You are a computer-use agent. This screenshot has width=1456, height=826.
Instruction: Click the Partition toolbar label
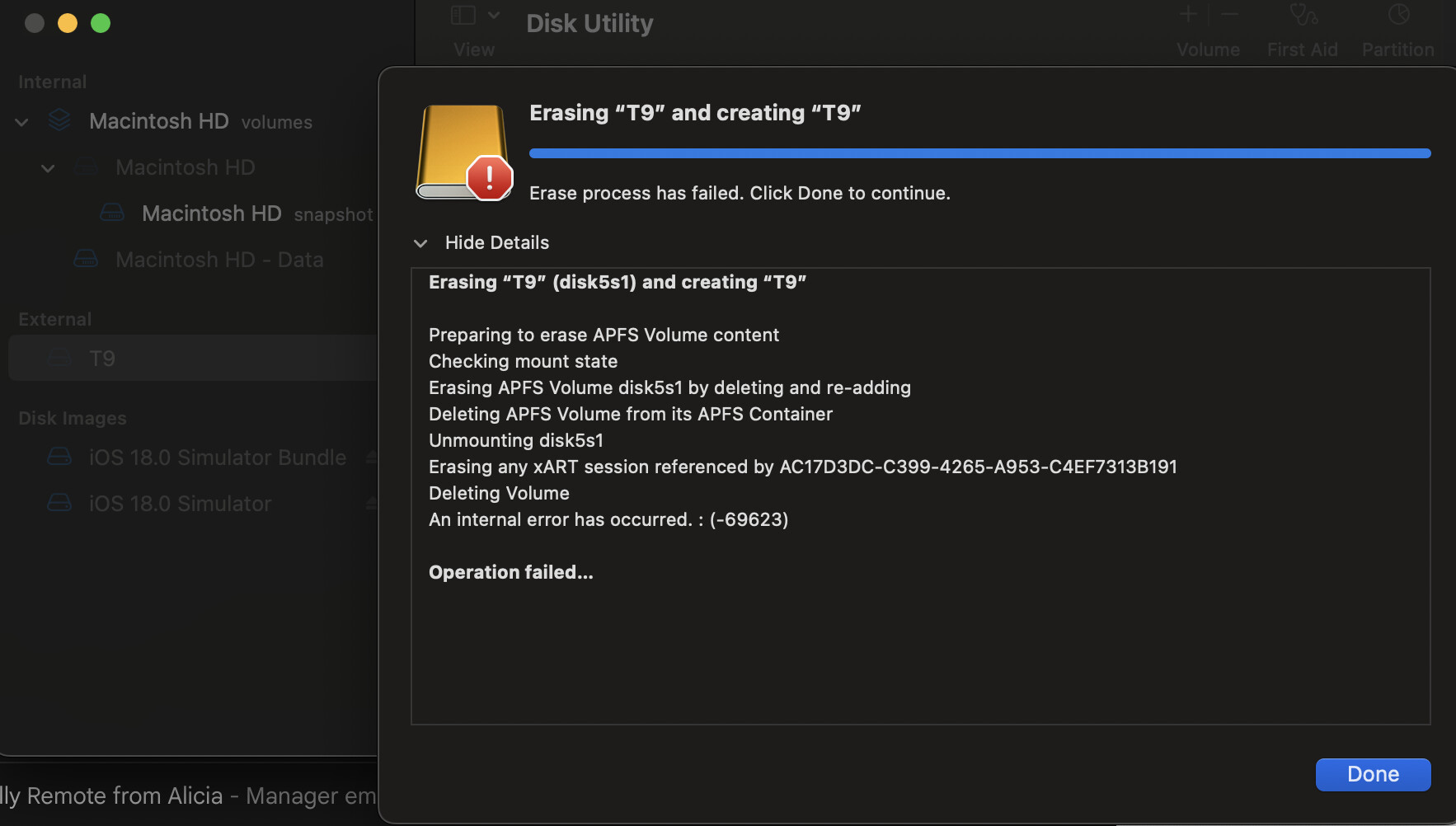[x=1398, y=49]
